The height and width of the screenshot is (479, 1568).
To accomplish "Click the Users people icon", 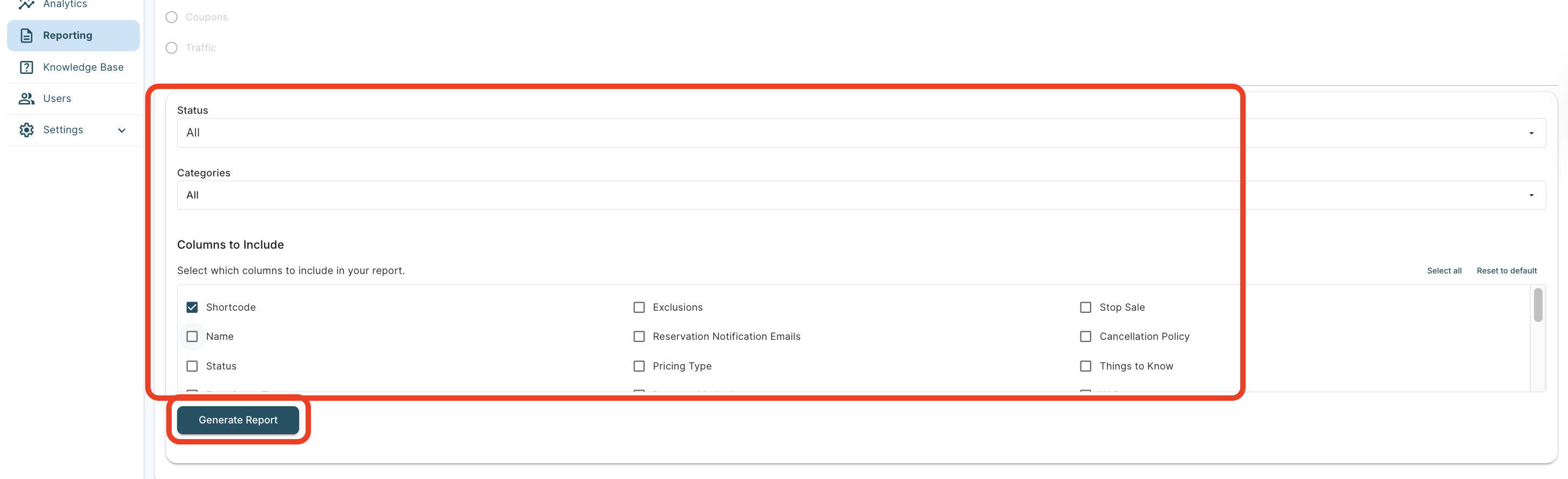I will click(x=26, y=99).
